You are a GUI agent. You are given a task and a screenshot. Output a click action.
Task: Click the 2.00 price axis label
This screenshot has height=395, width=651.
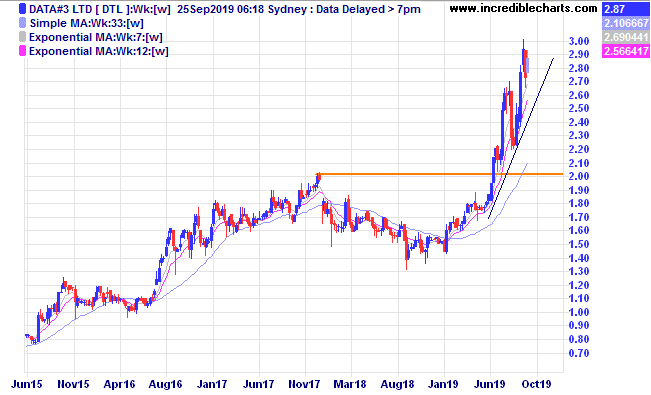579,176
